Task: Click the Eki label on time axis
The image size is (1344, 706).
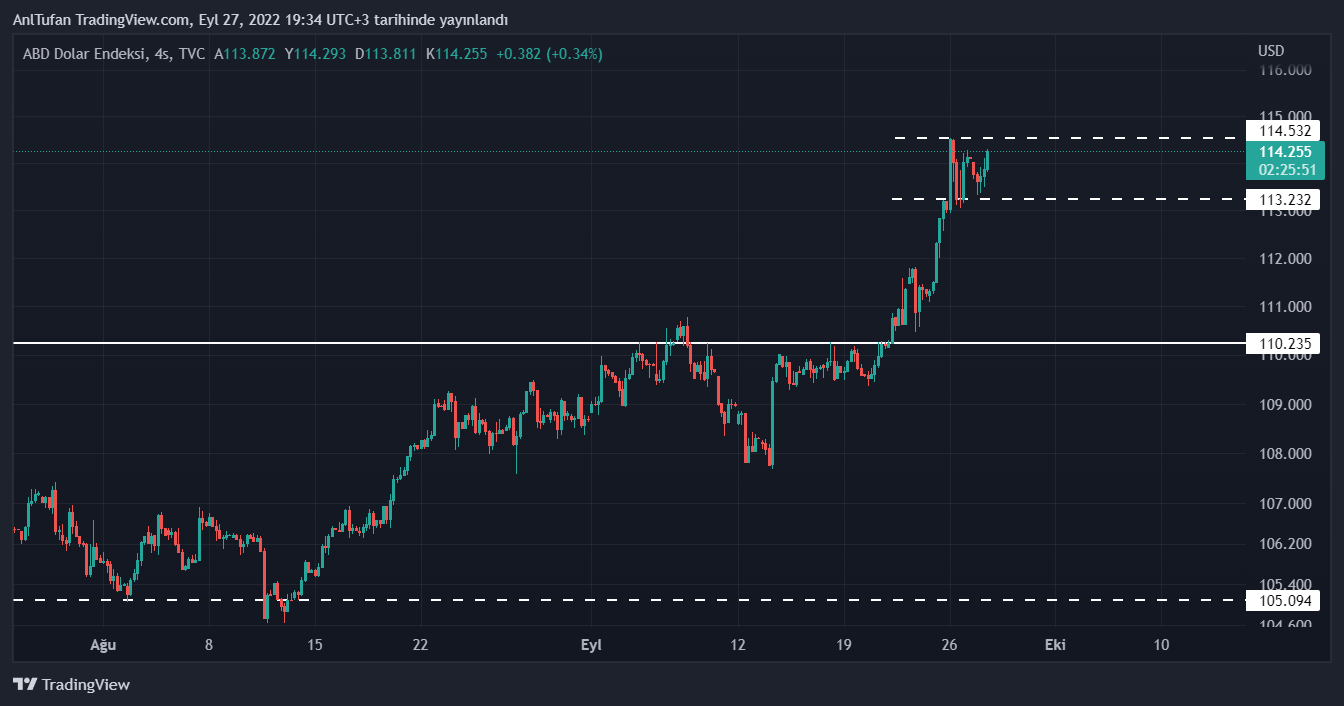Action: (x=1055, y=645)
